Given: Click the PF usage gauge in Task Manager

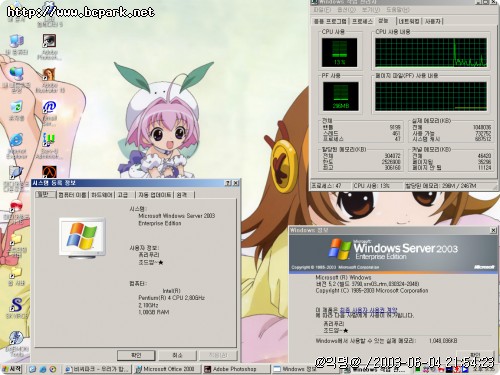Looking at the screenshot, I should (x=340, y=96).
